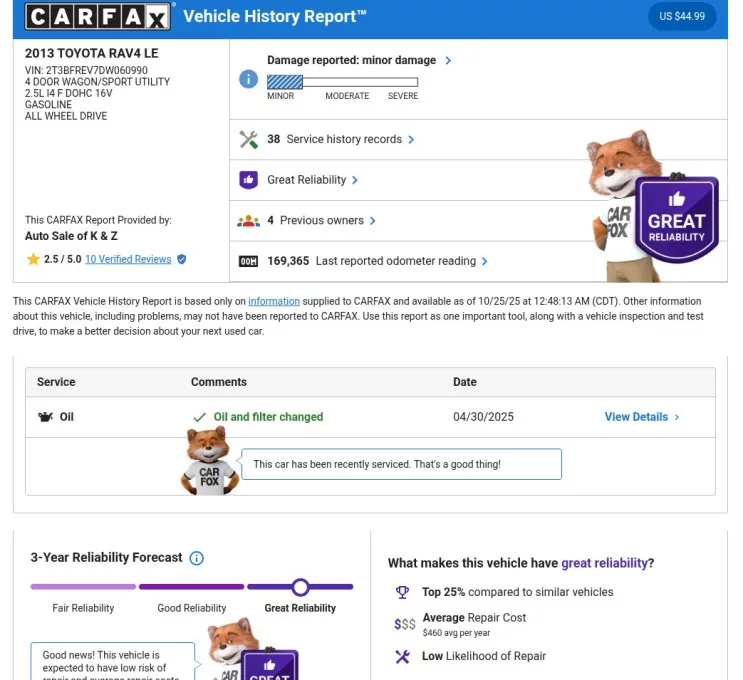743x680 pixels.
Task: Click the odometer reading icon
Action: tap(248, 262)
